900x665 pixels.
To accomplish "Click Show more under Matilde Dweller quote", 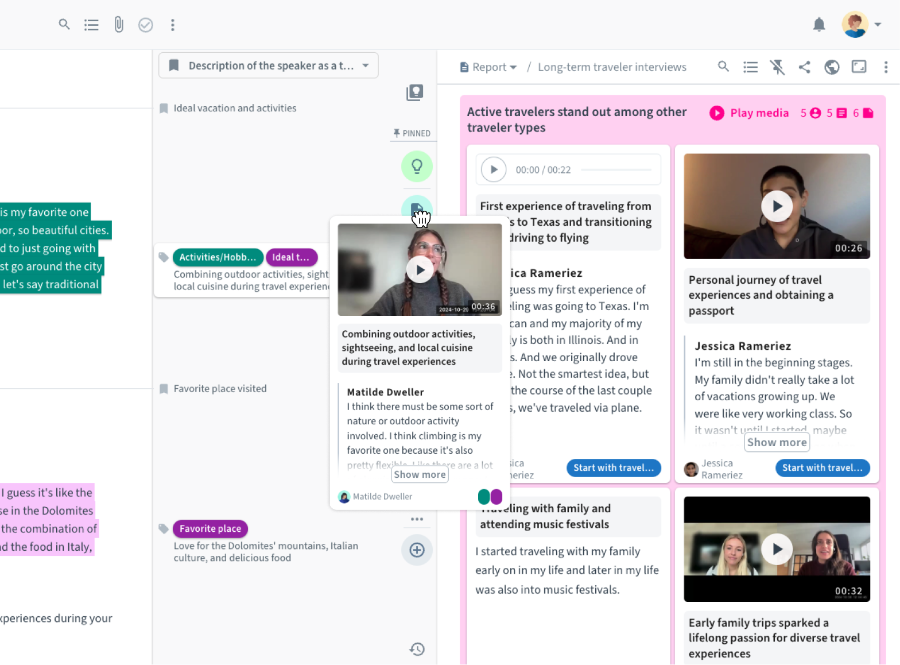I will pyautogui.click(x=420, y=475).
